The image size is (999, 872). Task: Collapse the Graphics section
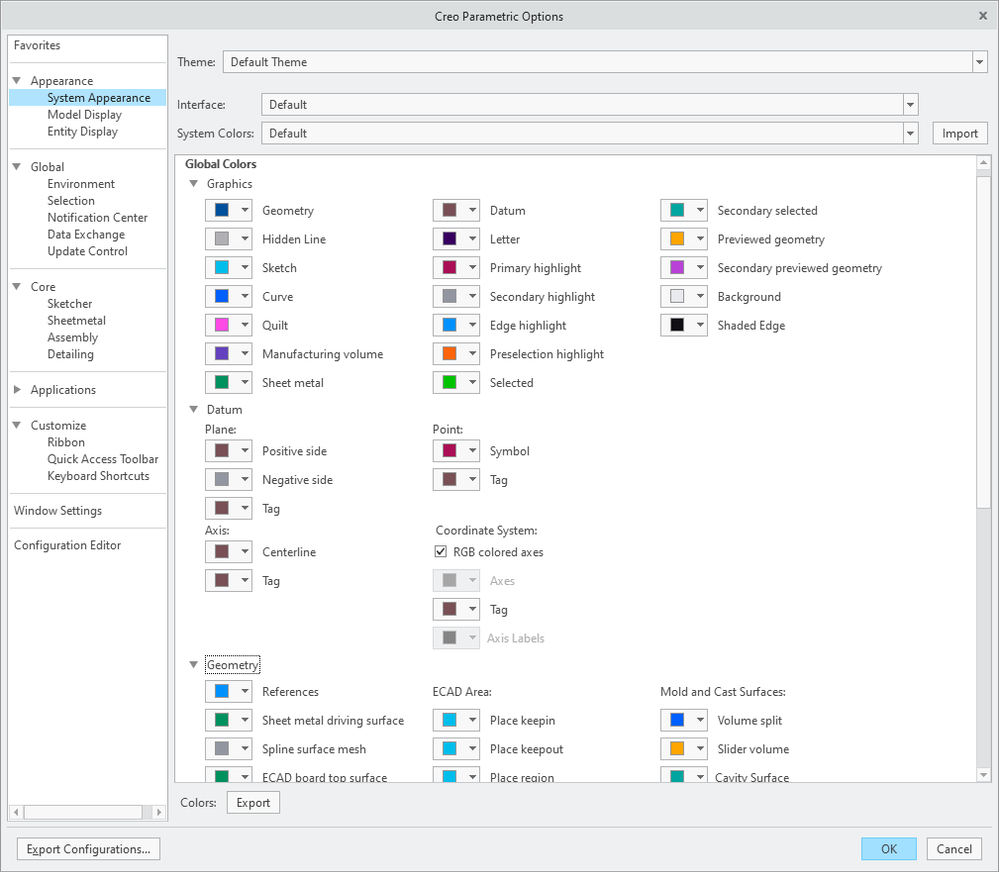tap(194, 184)
